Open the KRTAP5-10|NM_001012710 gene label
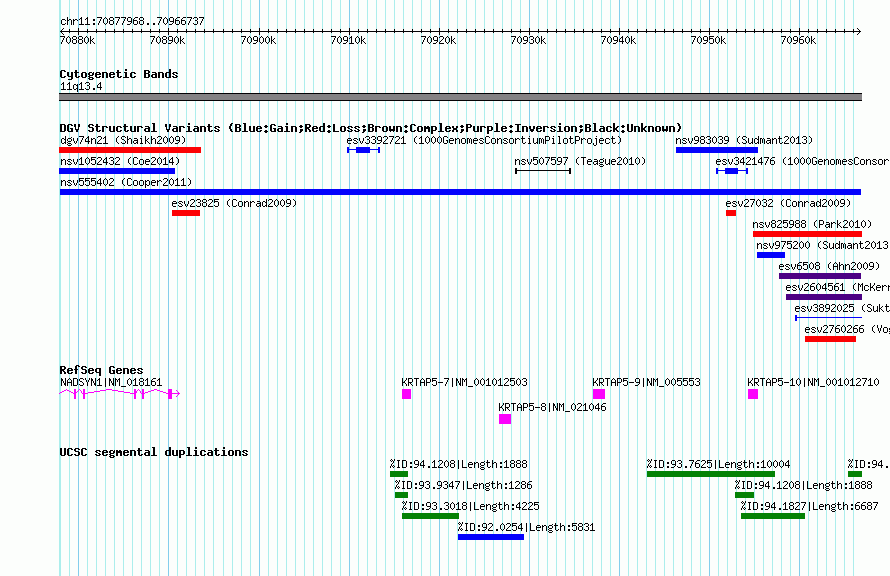890x576 pixels. [813, 382]
